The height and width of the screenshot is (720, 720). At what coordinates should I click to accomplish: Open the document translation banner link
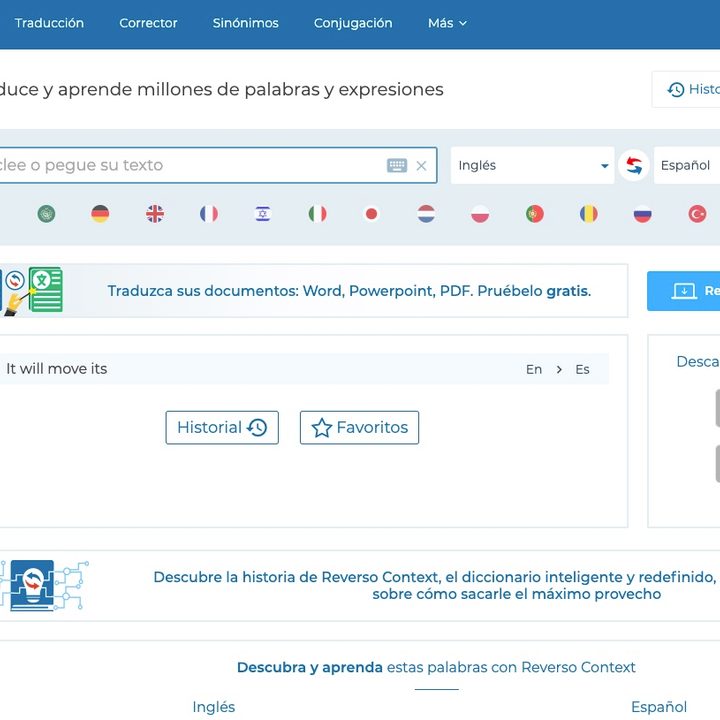[x=349, y=292]
